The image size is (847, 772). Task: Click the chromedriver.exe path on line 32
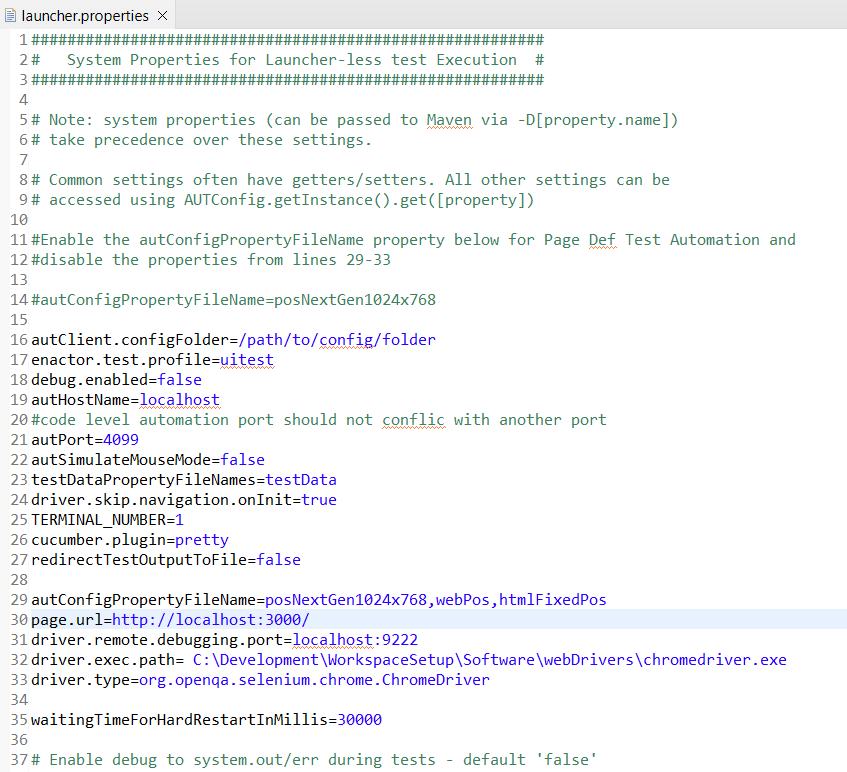point(489,660)
